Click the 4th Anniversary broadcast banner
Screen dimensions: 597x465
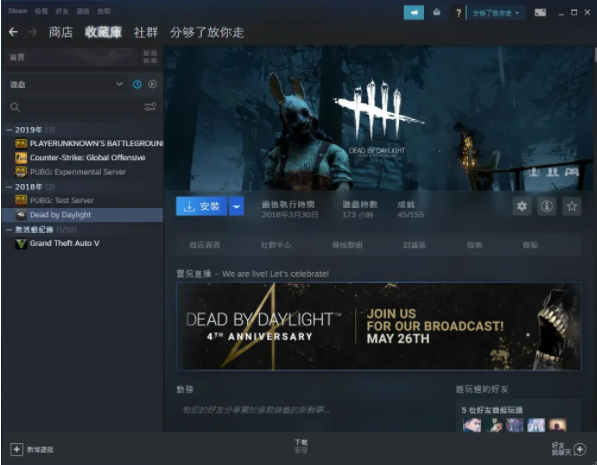378,326
